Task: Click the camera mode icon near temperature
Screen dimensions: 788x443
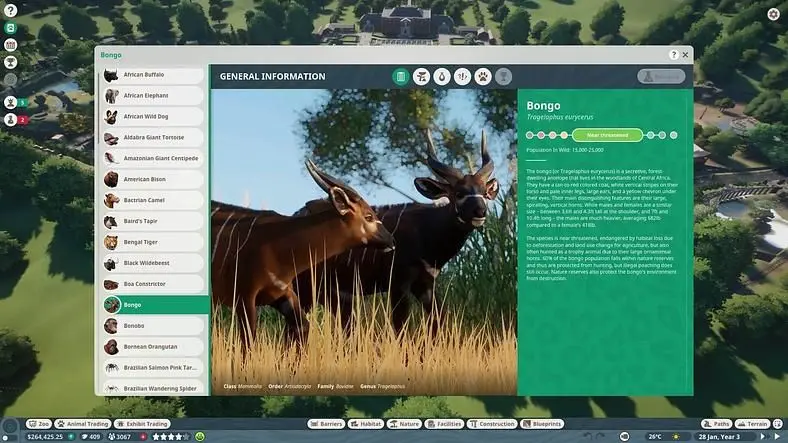Action: (x=624, y=436)
